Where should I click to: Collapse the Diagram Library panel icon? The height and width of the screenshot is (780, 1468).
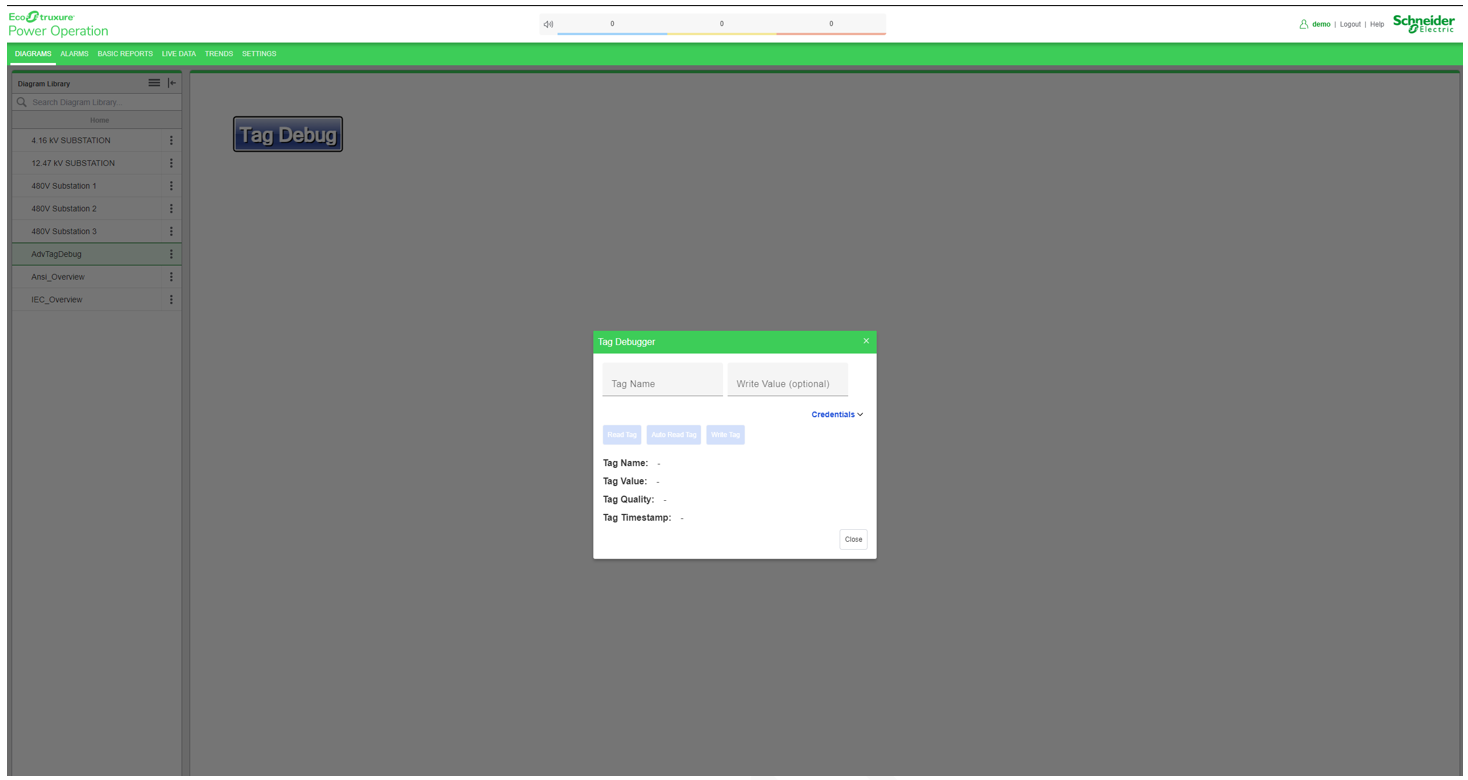pyautogui.click(x=172, y=83)
